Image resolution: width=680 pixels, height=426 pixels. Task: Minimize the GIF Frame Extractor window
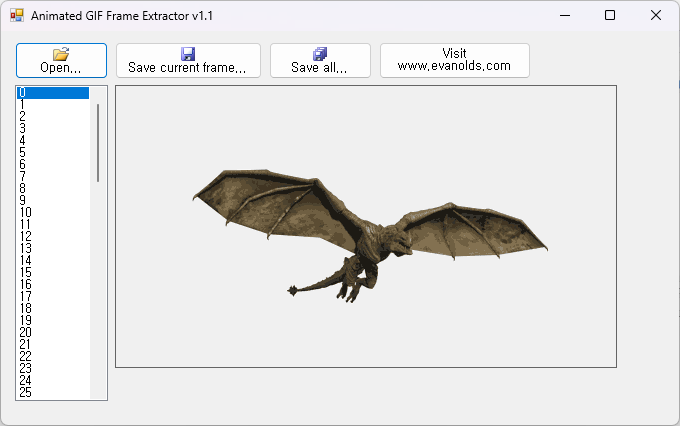pyautogui.click(x=565, y=16)
